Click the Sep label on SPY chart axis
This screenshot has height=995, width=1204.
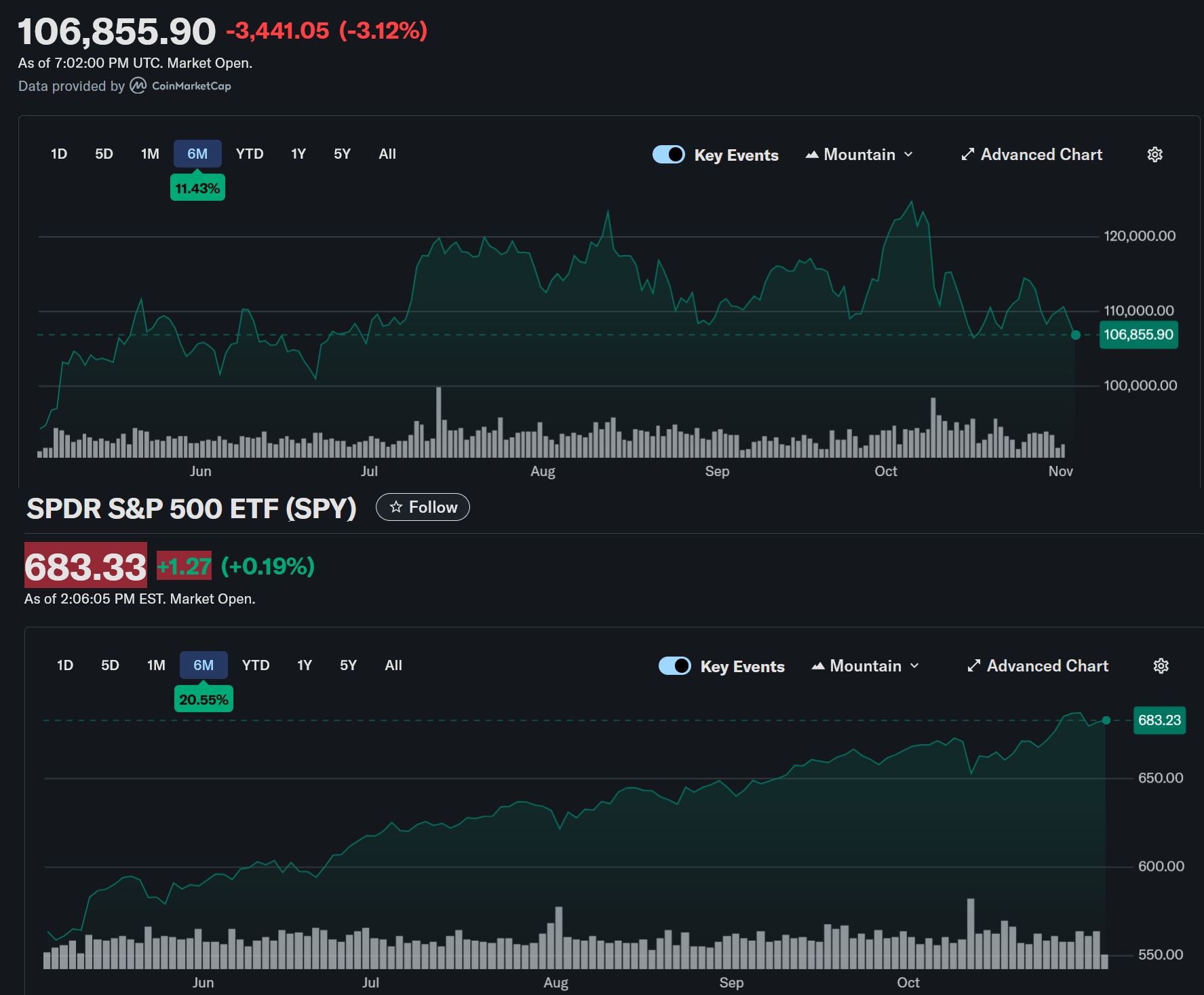tap(731, 983)
